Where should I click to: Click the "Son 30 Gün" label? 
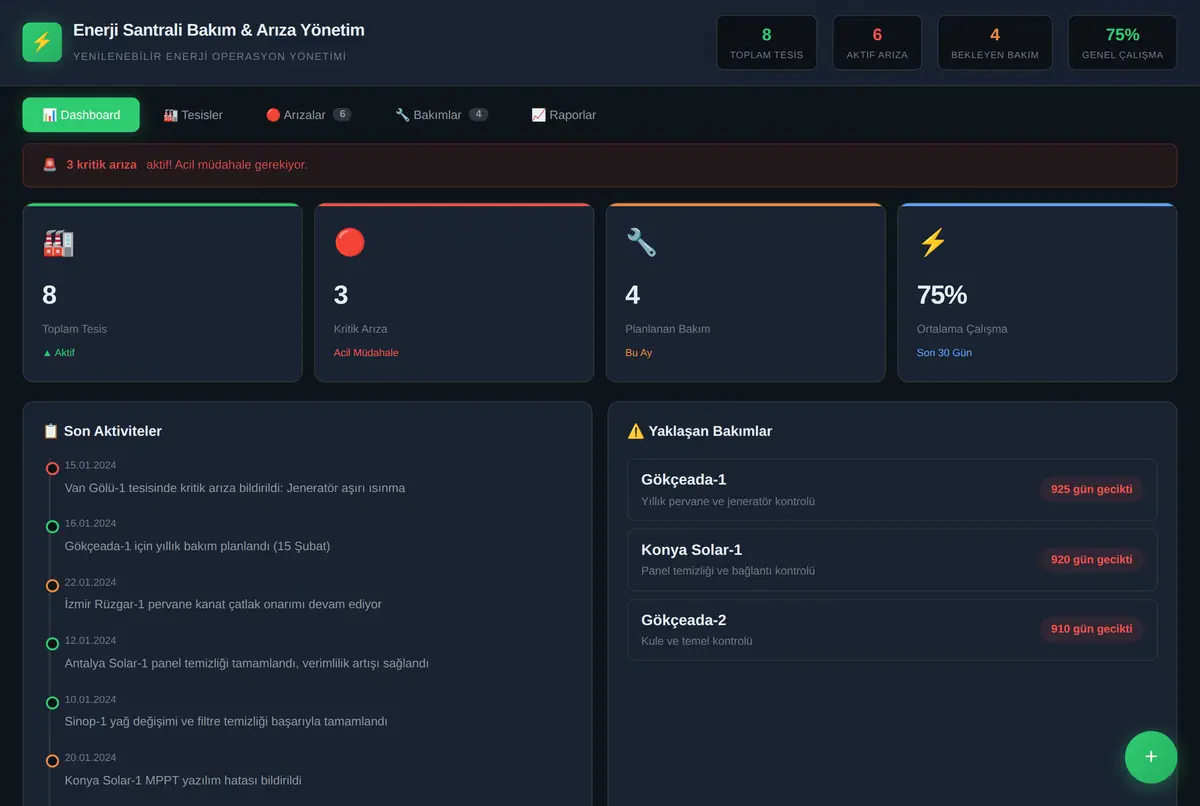(x=944, y=353)
